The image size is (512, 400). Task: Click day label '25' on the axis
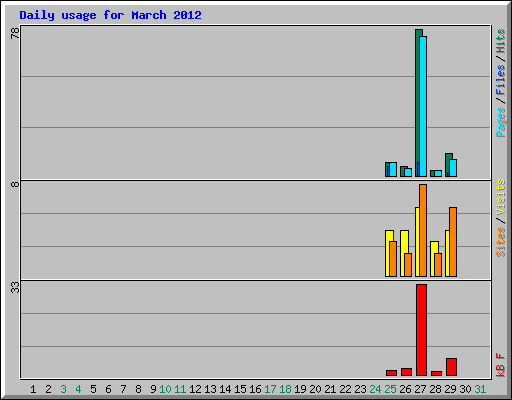point(390,389)
